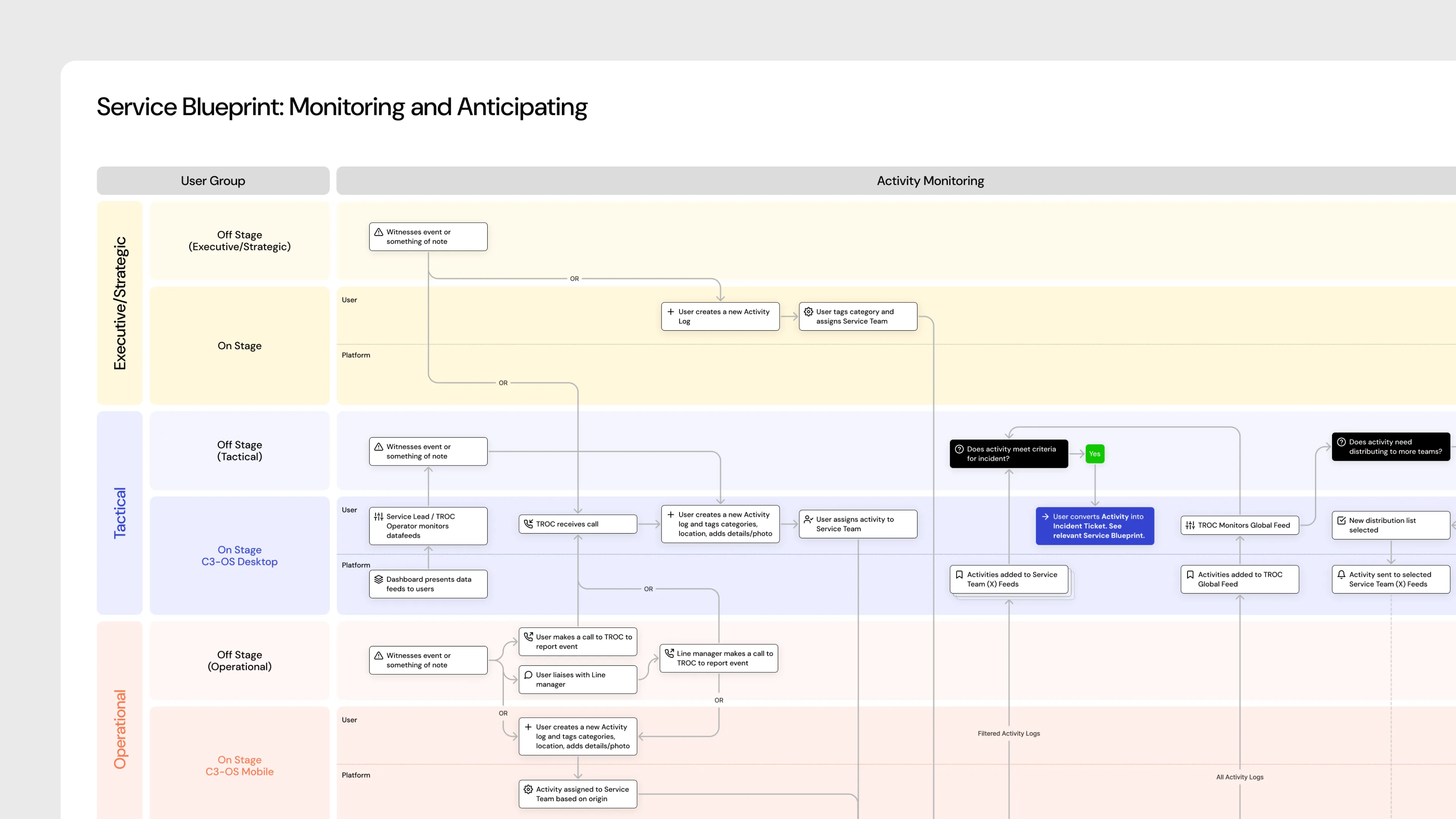This screenshot has height=819, width=1456.
Task: Click blue User converts Activity into Incident Ticket box
Action: tap(1094, 526)
